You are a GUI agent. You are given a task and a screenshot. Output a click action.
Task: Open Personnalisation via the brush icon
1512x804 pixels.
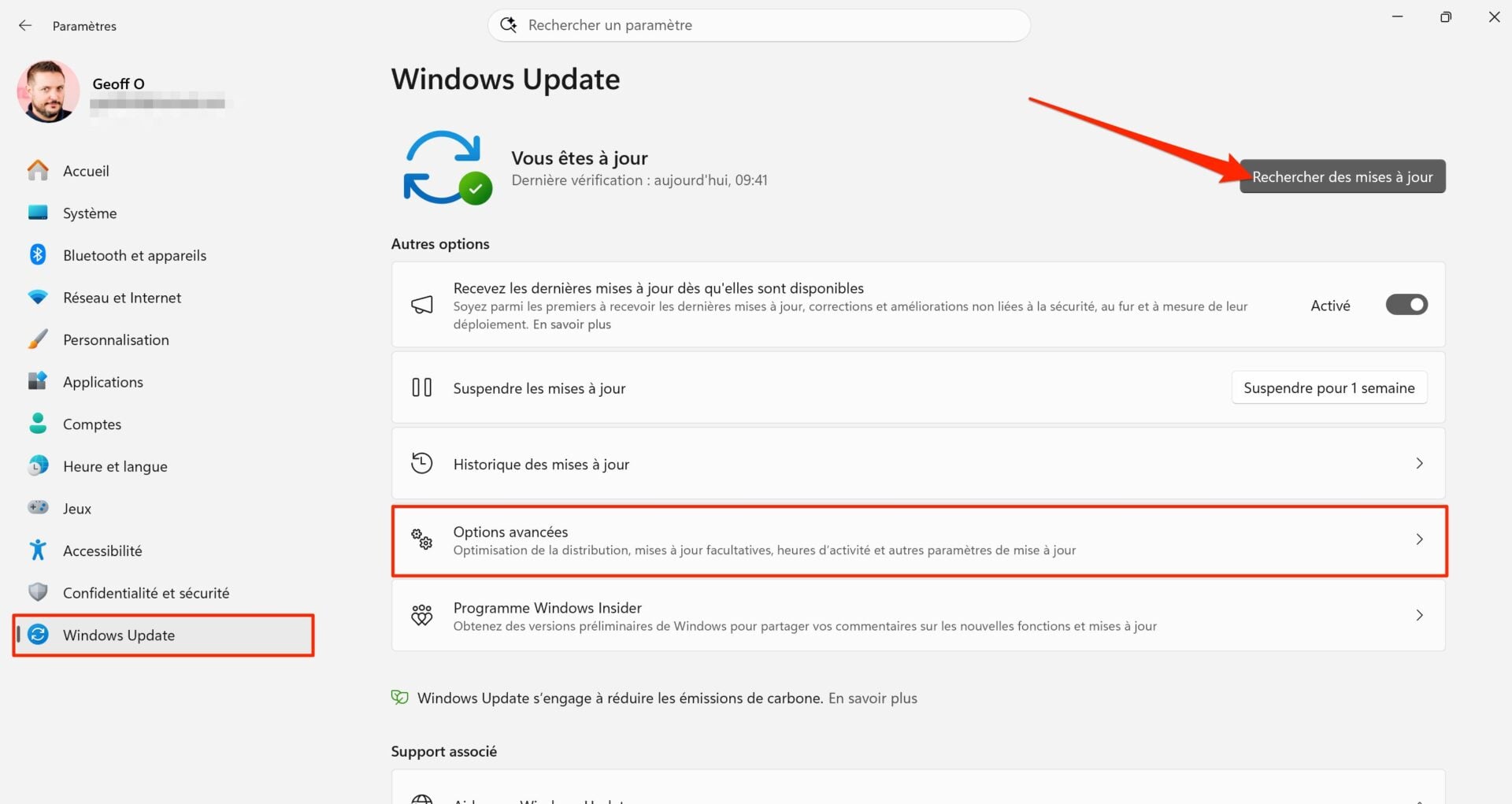(x=38, y=339)
